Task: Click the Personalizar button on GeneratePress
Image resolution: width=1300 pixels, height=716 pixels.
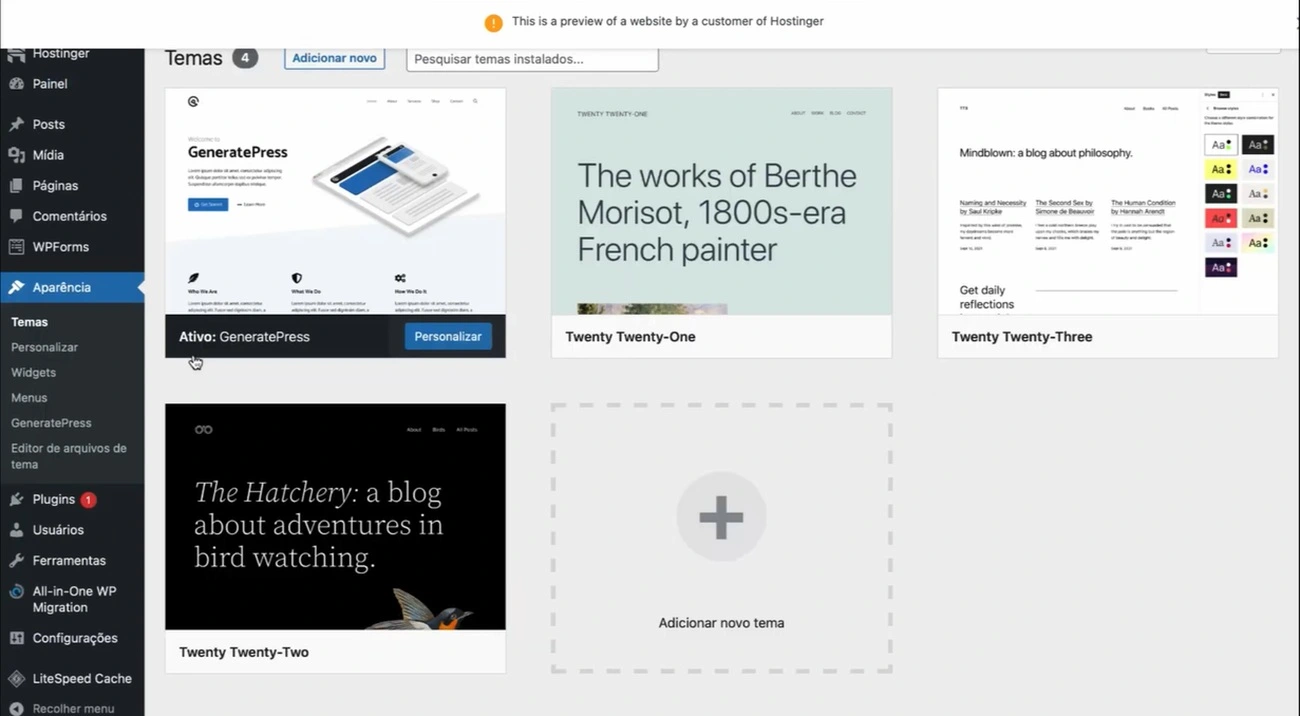Action: click(448, 337)
